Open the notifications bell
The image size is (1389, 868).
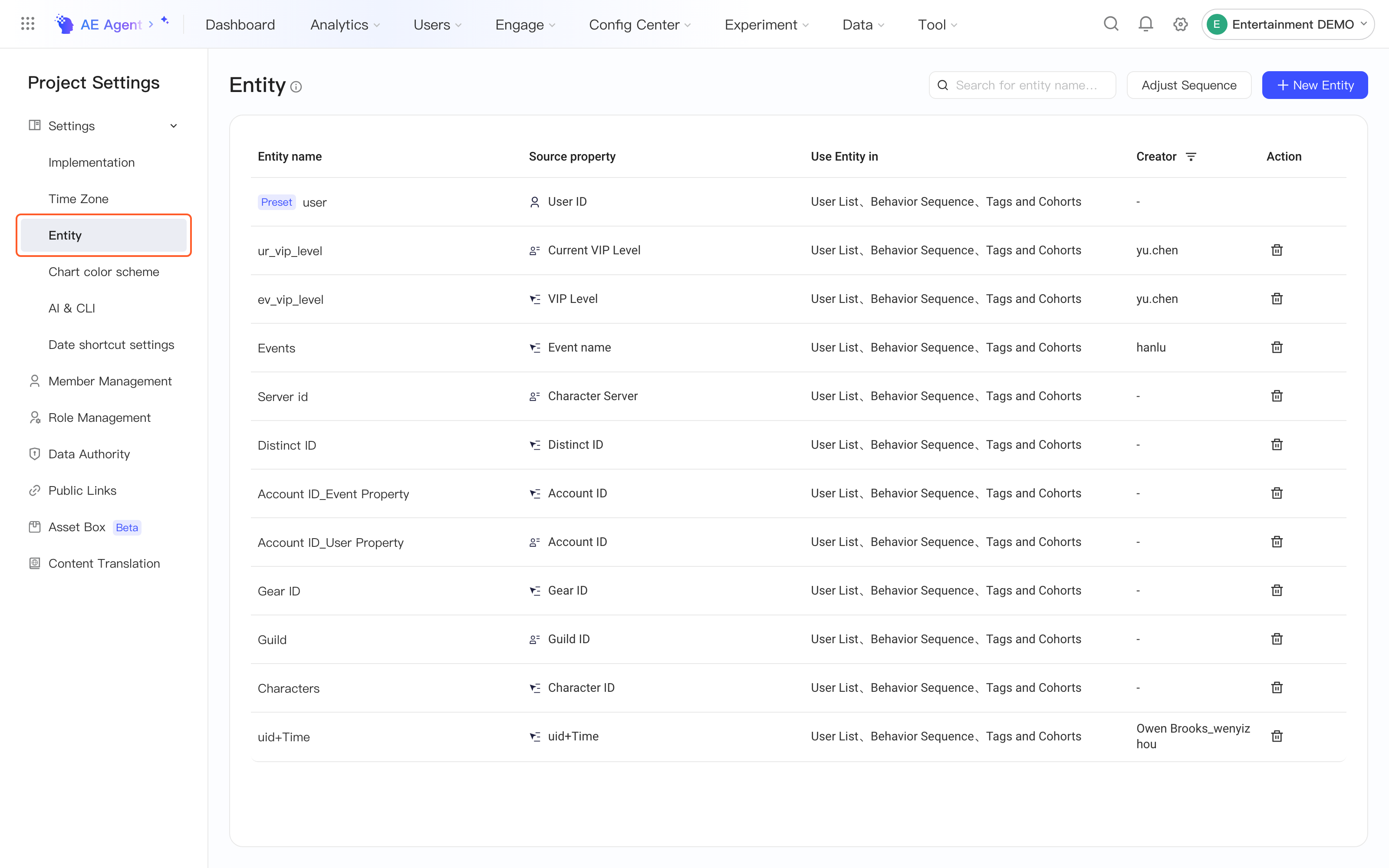[1145, 24]
